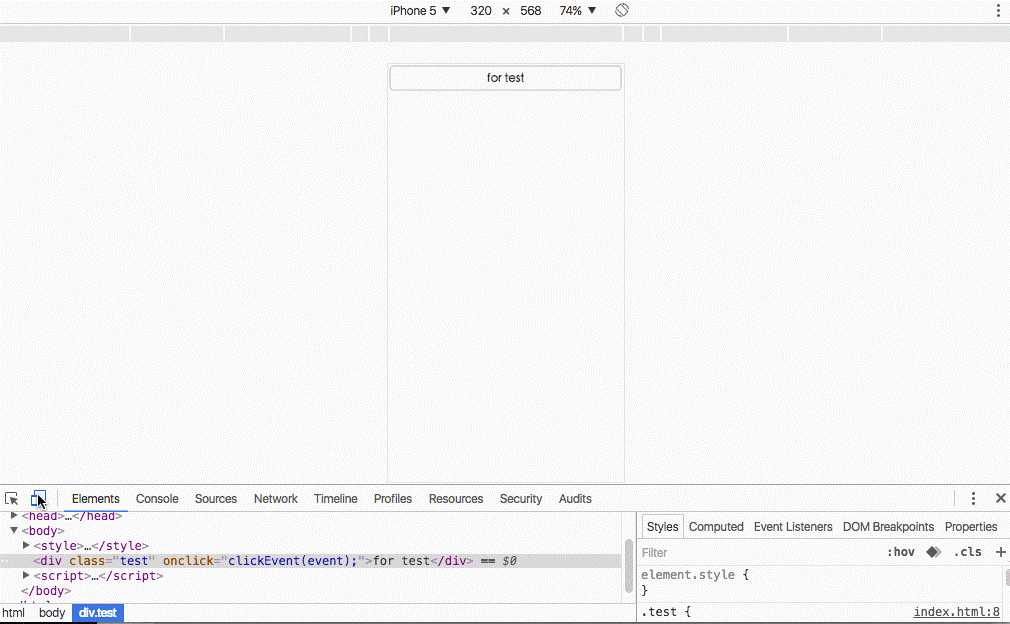Open the Properties sidebar tab

click(971, 527)
